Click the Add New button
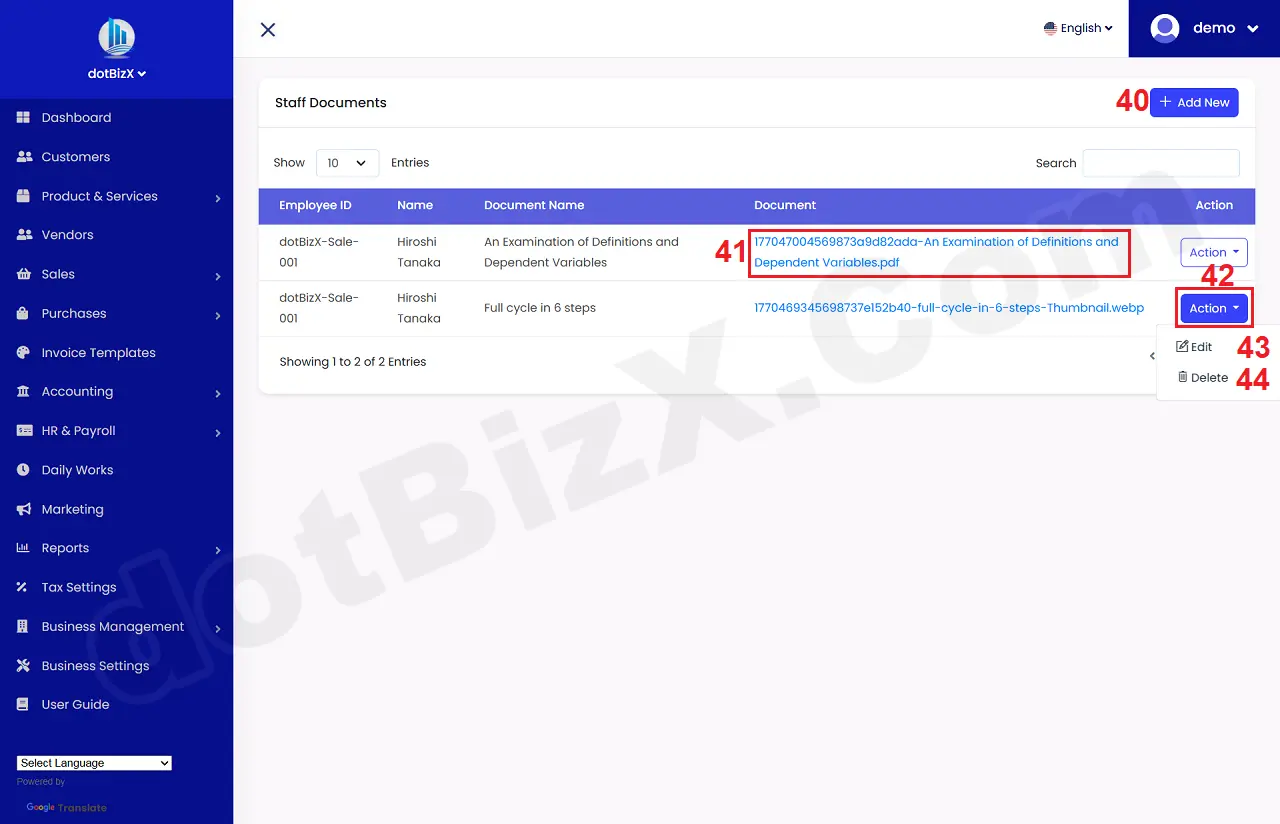The width and height of the screenshot is (1280, 824). [x=1194, y=102]
